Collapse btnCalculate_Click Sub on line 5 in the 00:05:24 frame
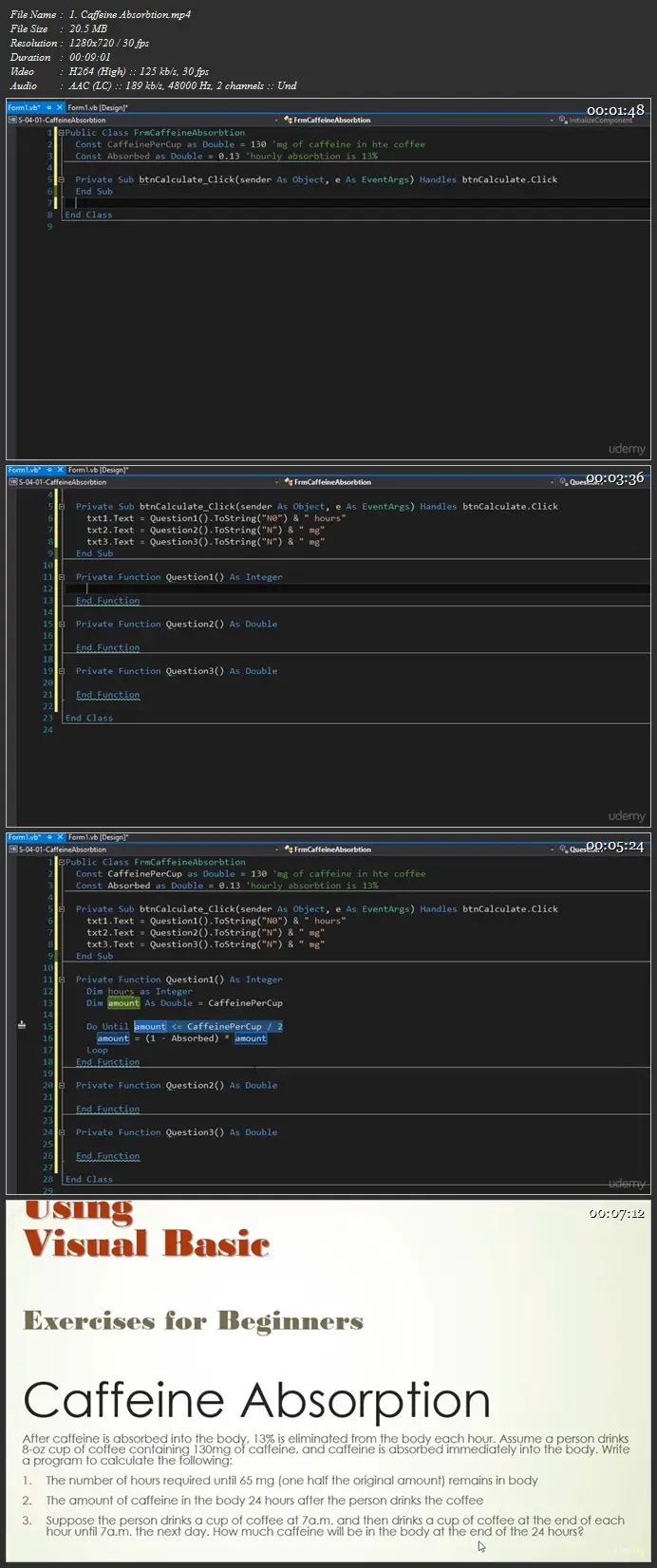 pyautogui.click(x=61, y=908)
